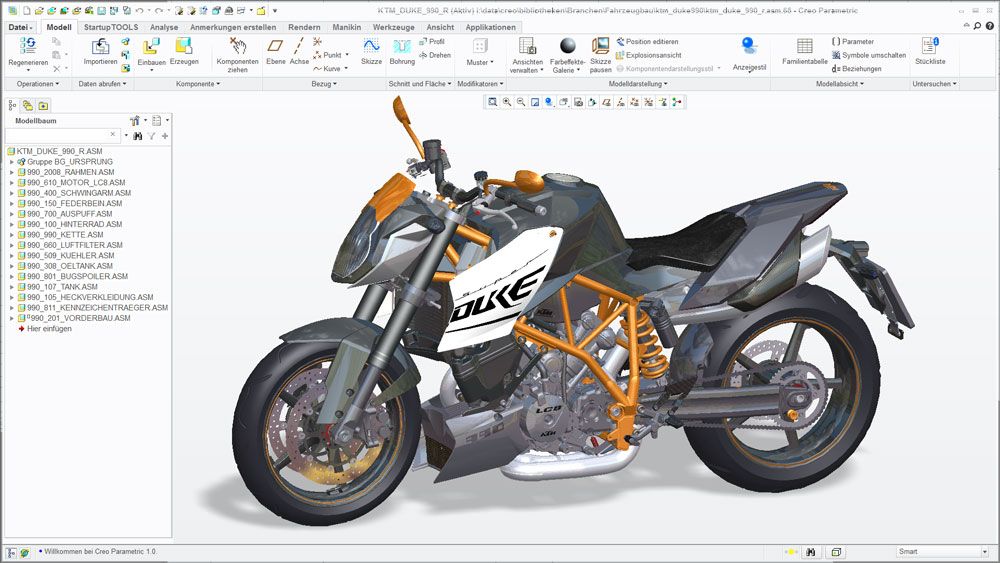This screenshot has height=563, width=1000.
Task: Toggle Skizze pausieren in the ribbon
Action: pyautogui.click(x=600, y=46)
